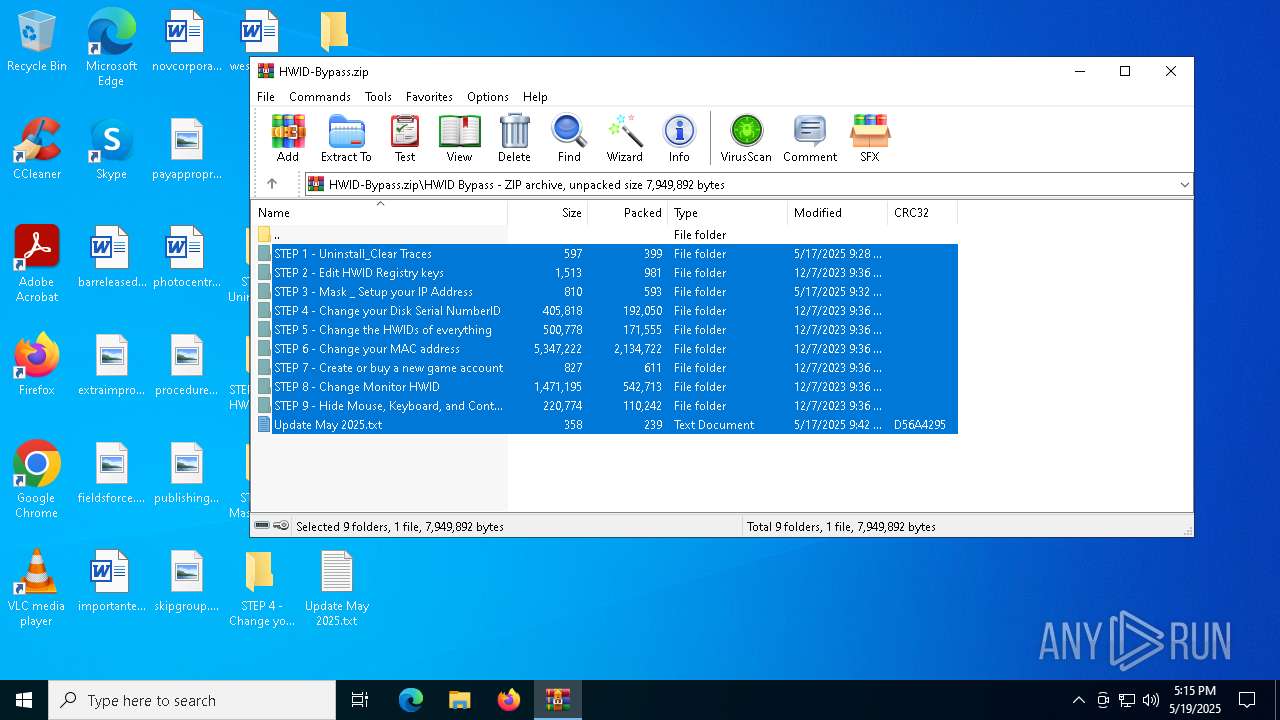Image resolution: width=1280 pixels, height=720 pixels.
Task: Open Google Chrome desktop shortcut
Action: pos(37,480)
